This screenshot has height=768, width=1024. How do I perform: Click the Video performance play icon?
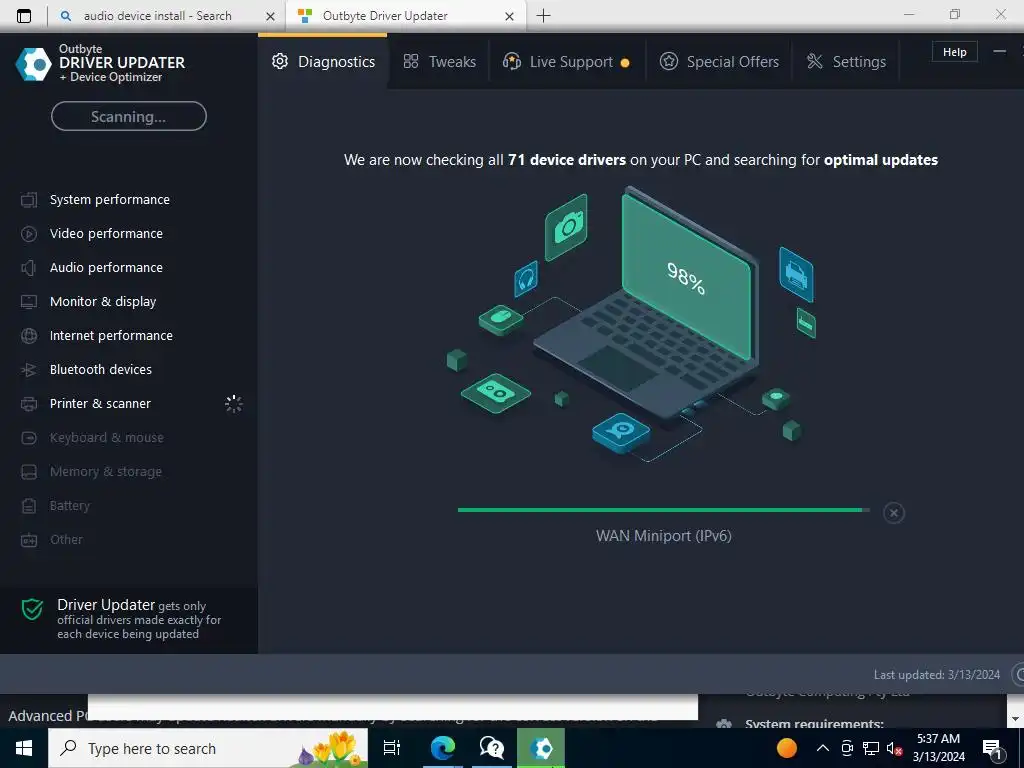coord(29,234)
